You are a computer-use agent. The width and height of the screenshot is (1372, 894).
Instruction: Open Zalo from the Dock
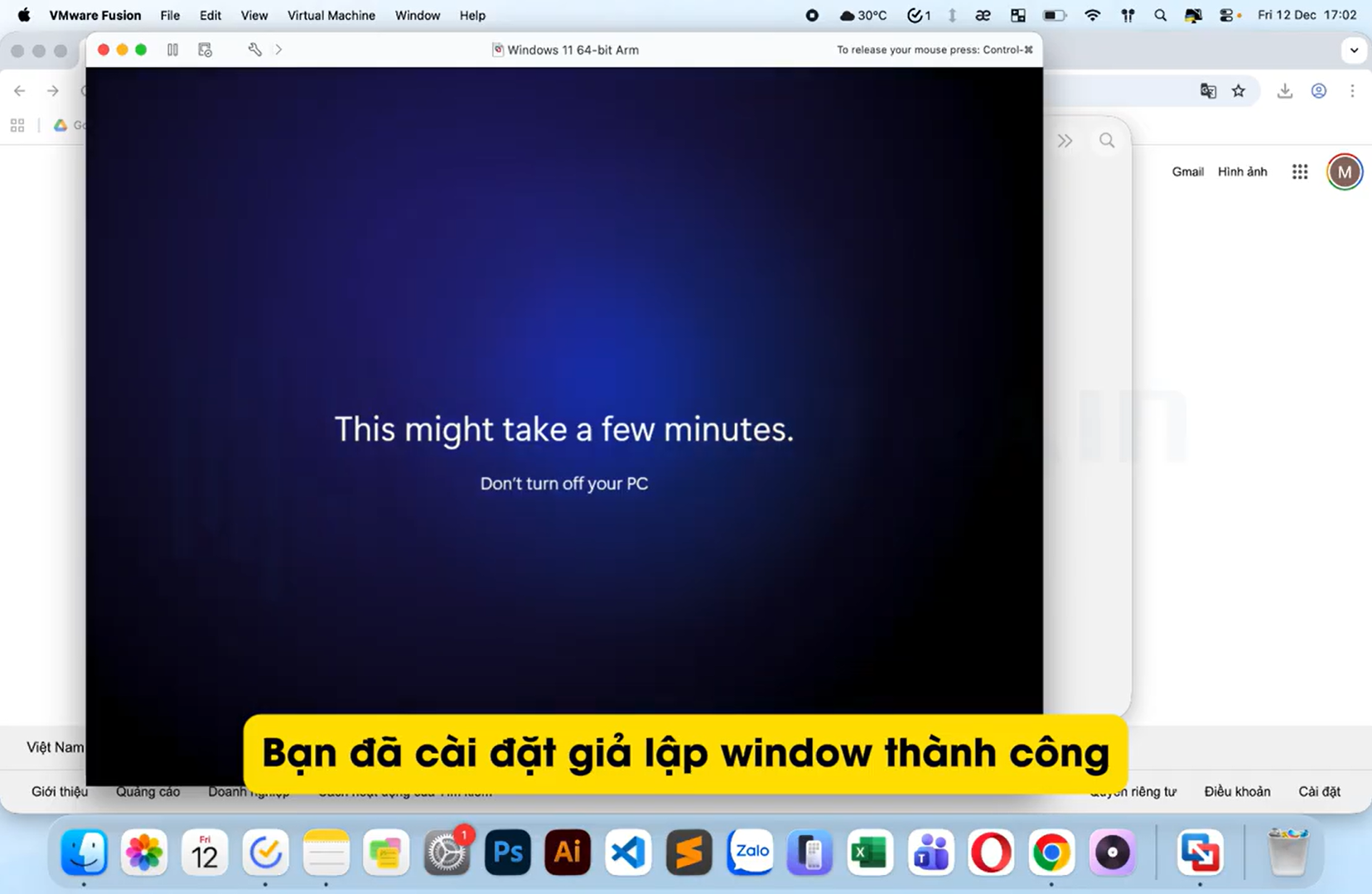750,852
